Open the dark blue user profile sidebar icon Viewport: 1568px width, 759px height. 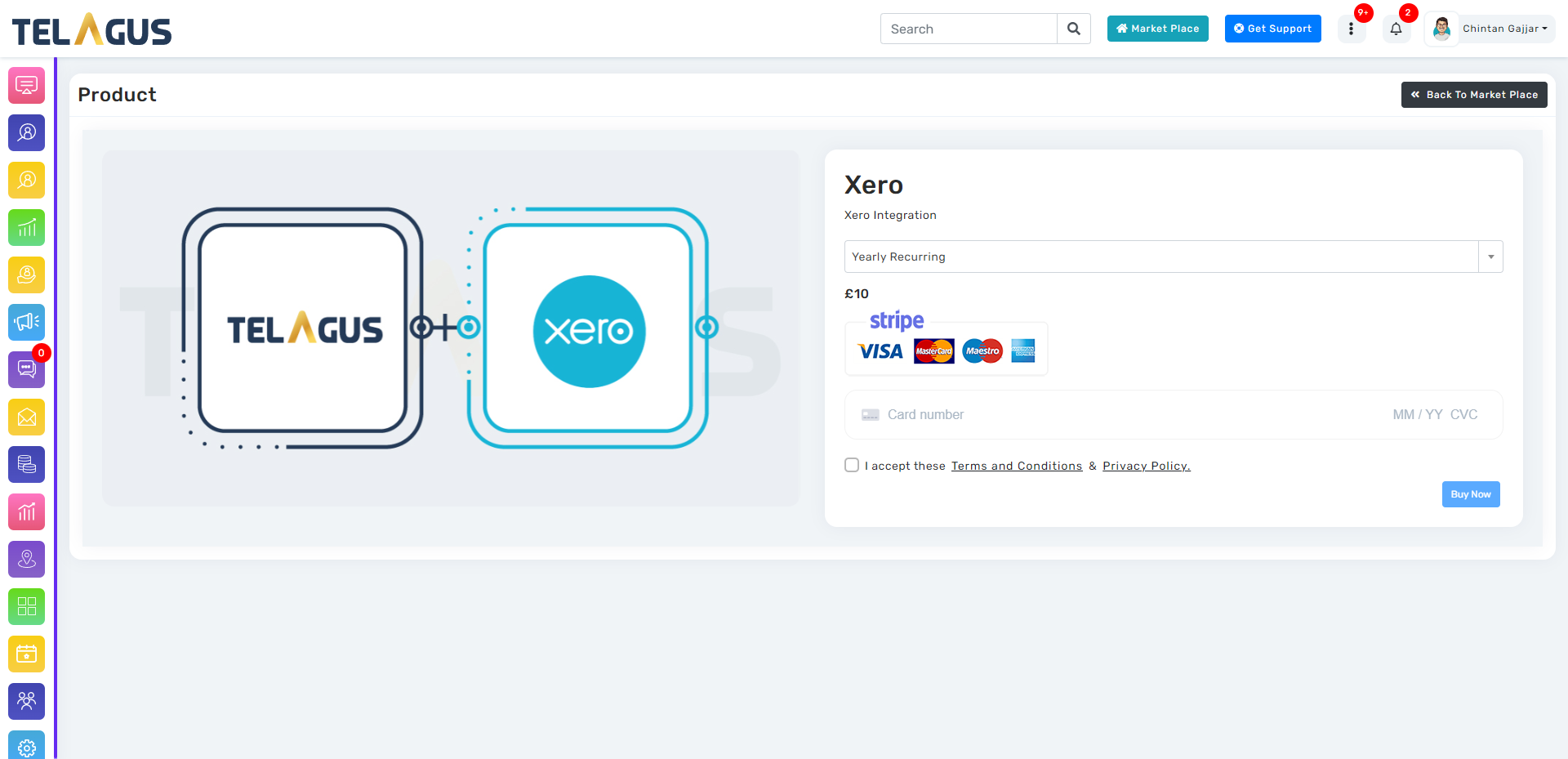point(26,132)
